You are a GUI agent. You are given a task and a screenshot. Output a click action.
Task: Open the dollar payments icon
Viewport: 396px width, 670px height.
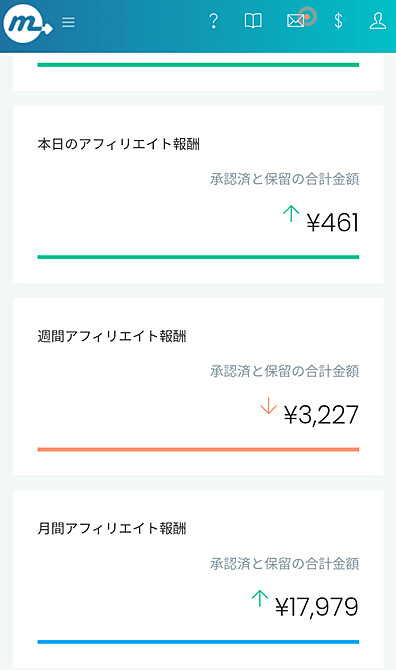coord(338,21)
